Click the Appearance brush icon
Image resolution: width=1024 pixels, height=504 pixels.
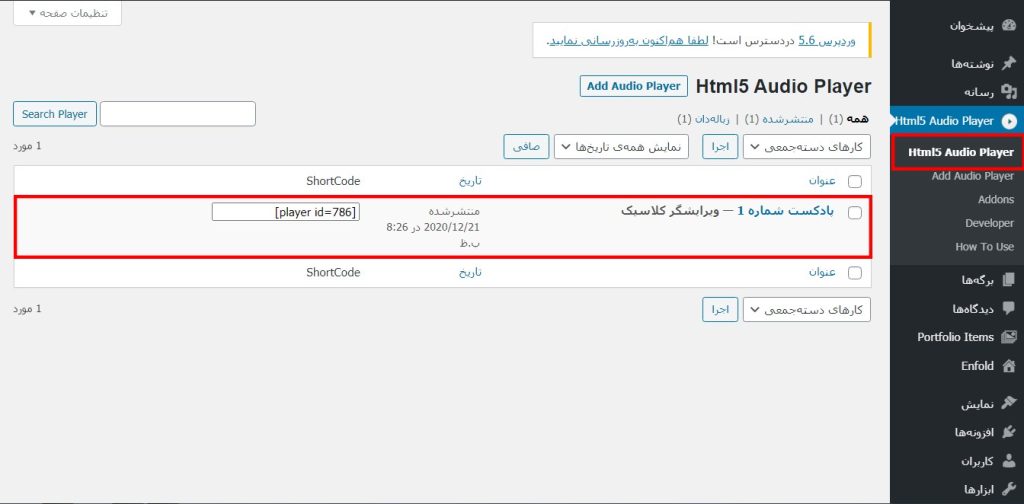tap(1009, 404)
